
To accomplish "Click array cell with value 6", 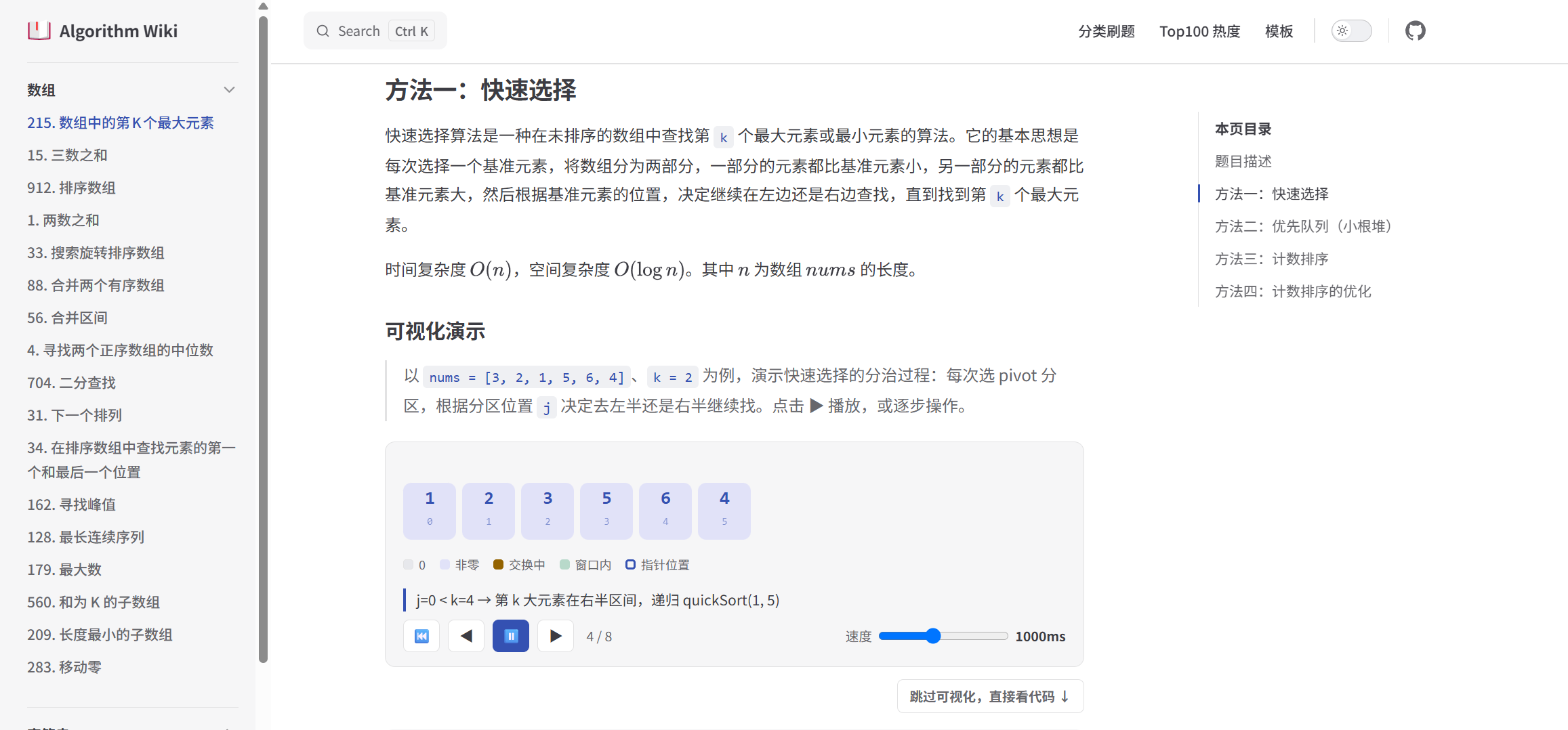I will 665,511.
